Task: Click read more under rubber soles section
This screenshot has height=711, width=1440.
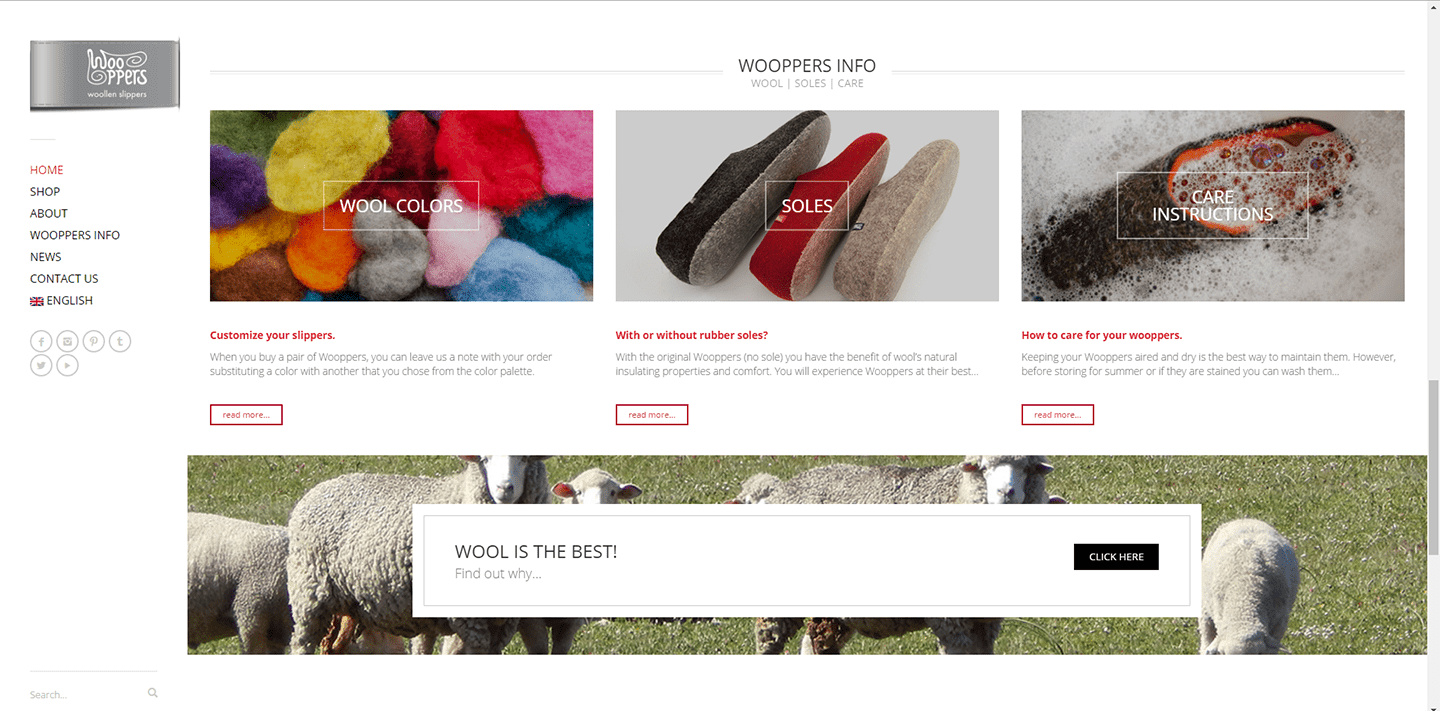Action: (652, 415)
